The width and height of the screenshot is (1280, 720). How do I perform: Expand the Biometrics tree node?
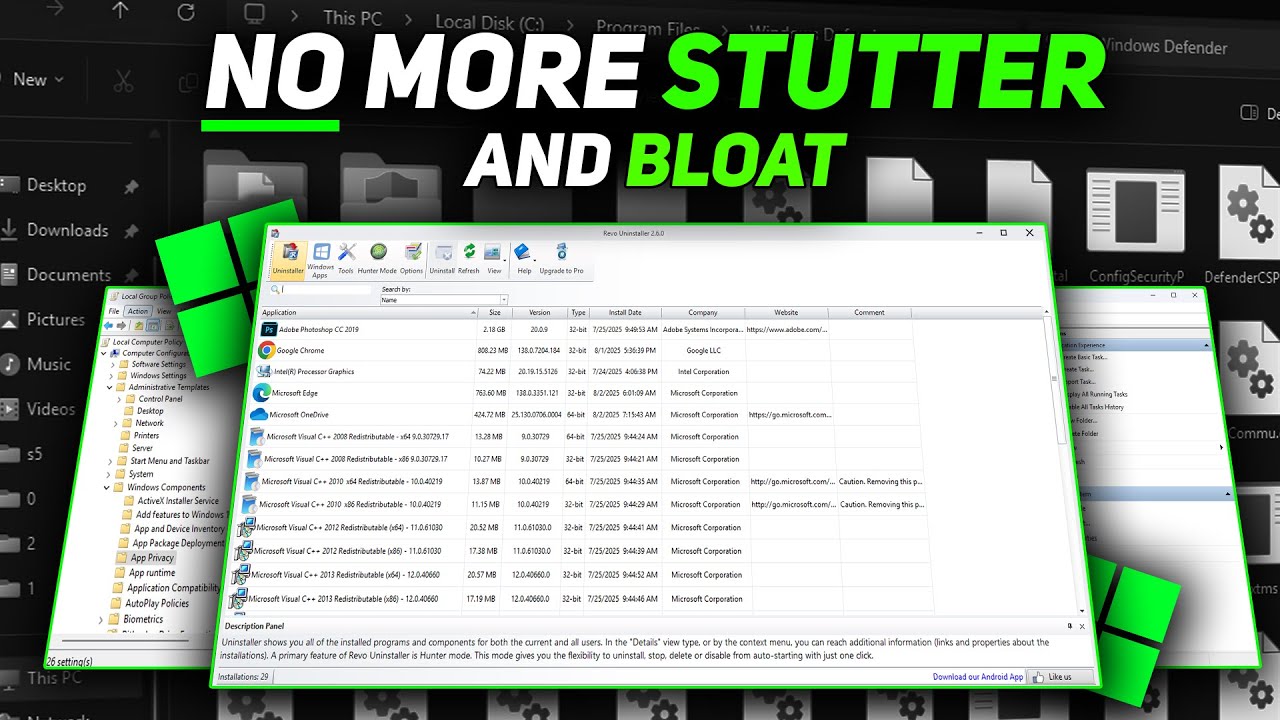point(102,620)
